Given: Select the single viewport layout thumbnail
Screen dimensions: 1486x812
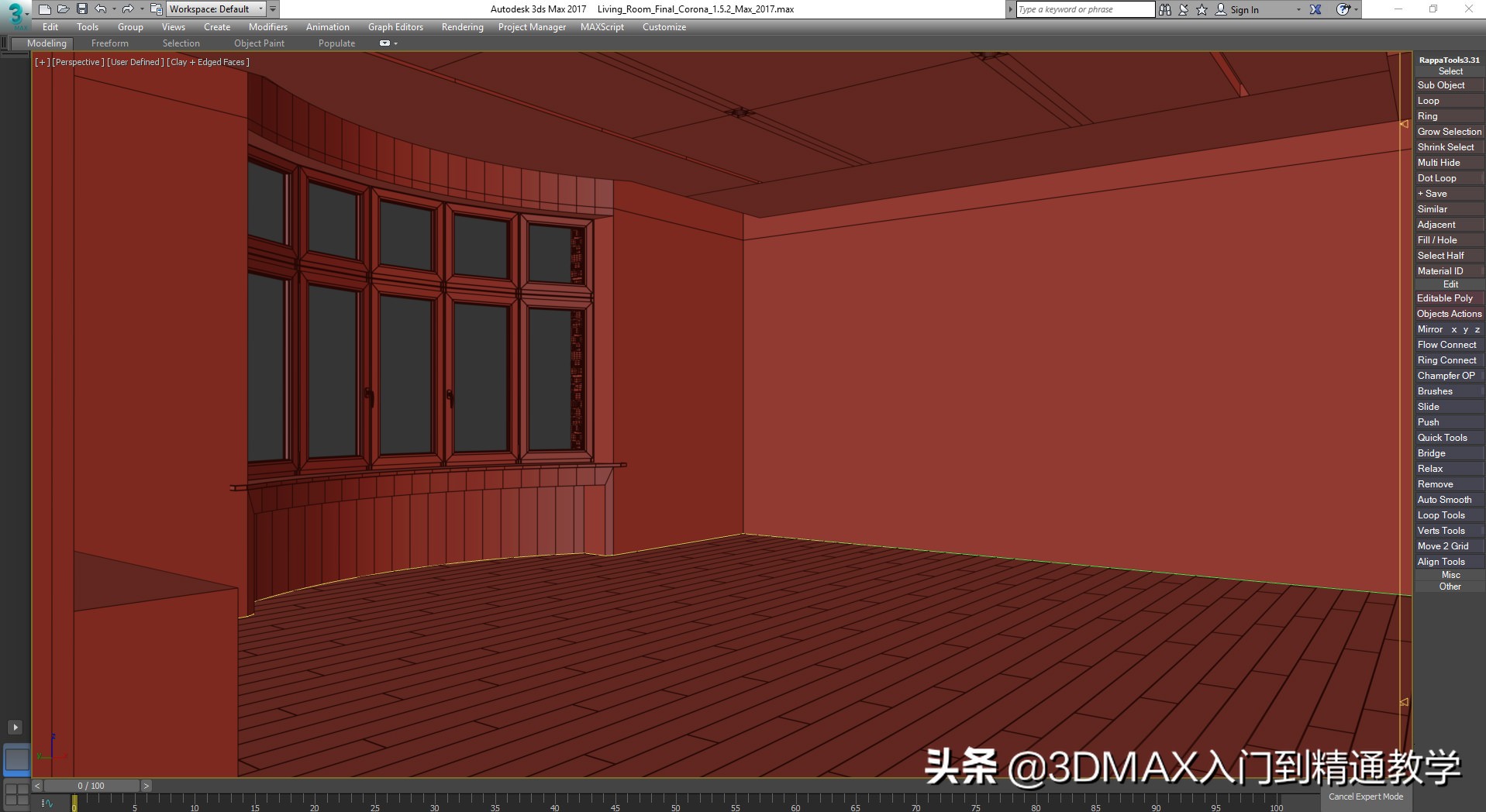Looking at the screenshot, I should [x=16, y=760].
